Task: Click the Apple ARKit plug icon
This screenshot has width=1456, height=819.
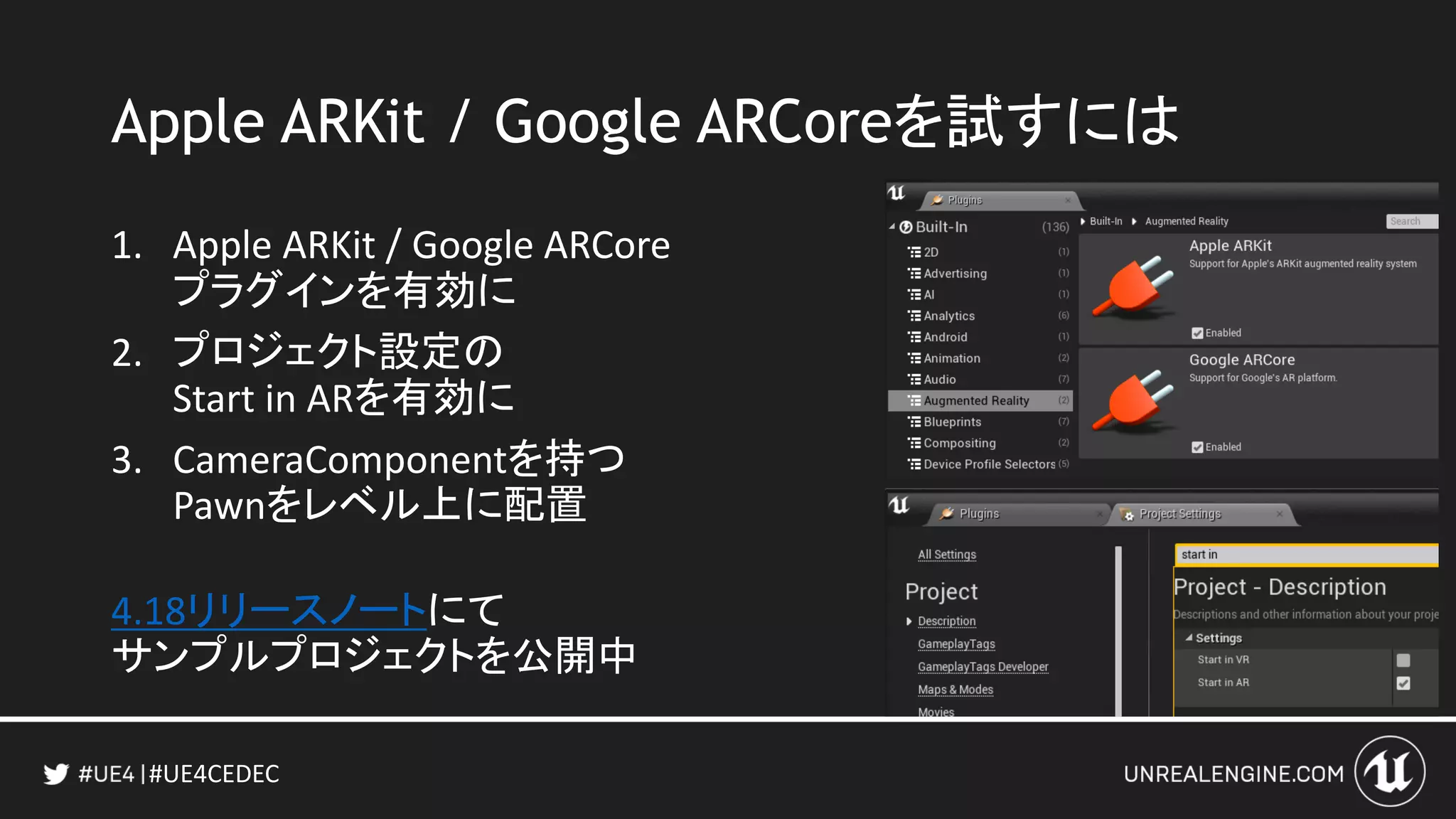Action: tap(1133, 288)
